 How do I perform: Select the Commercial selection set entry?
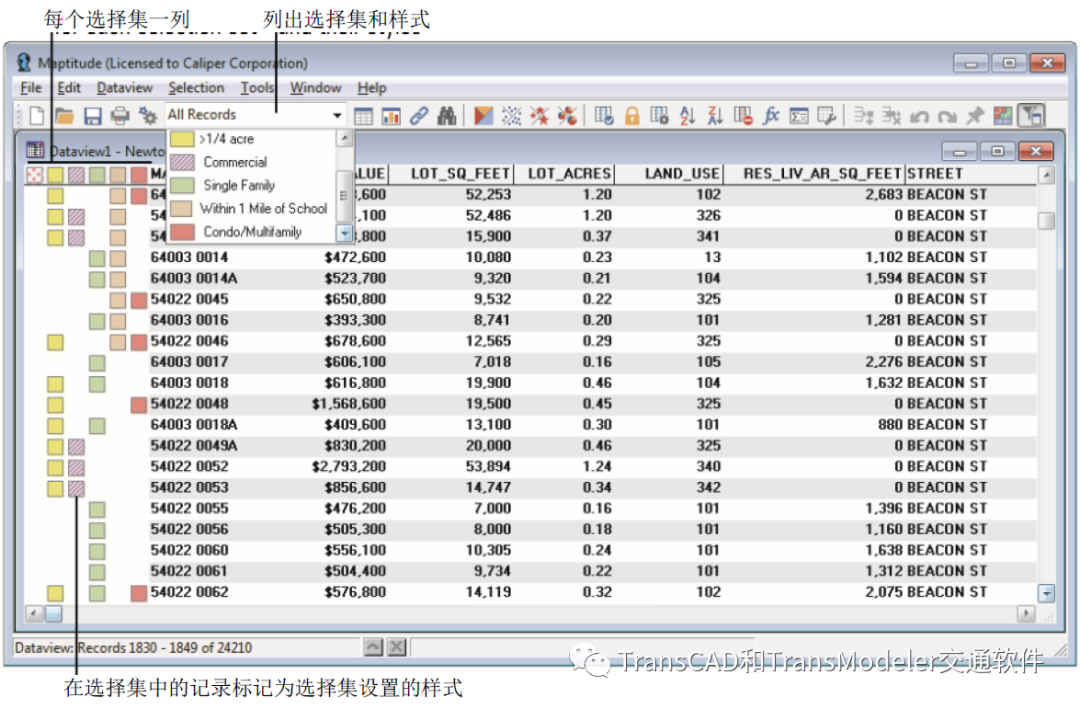point(236,161)
